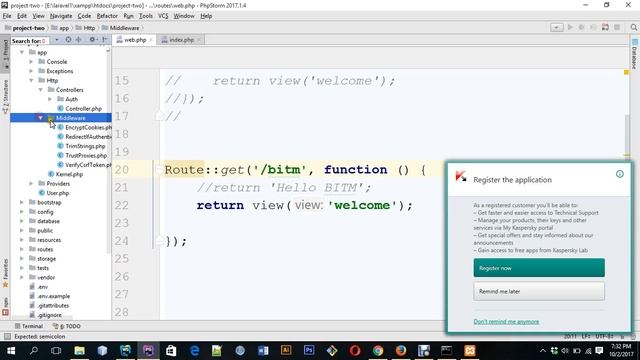
Task: Open Search Everywhere magnifier icon
Action: tap(633, 27)
